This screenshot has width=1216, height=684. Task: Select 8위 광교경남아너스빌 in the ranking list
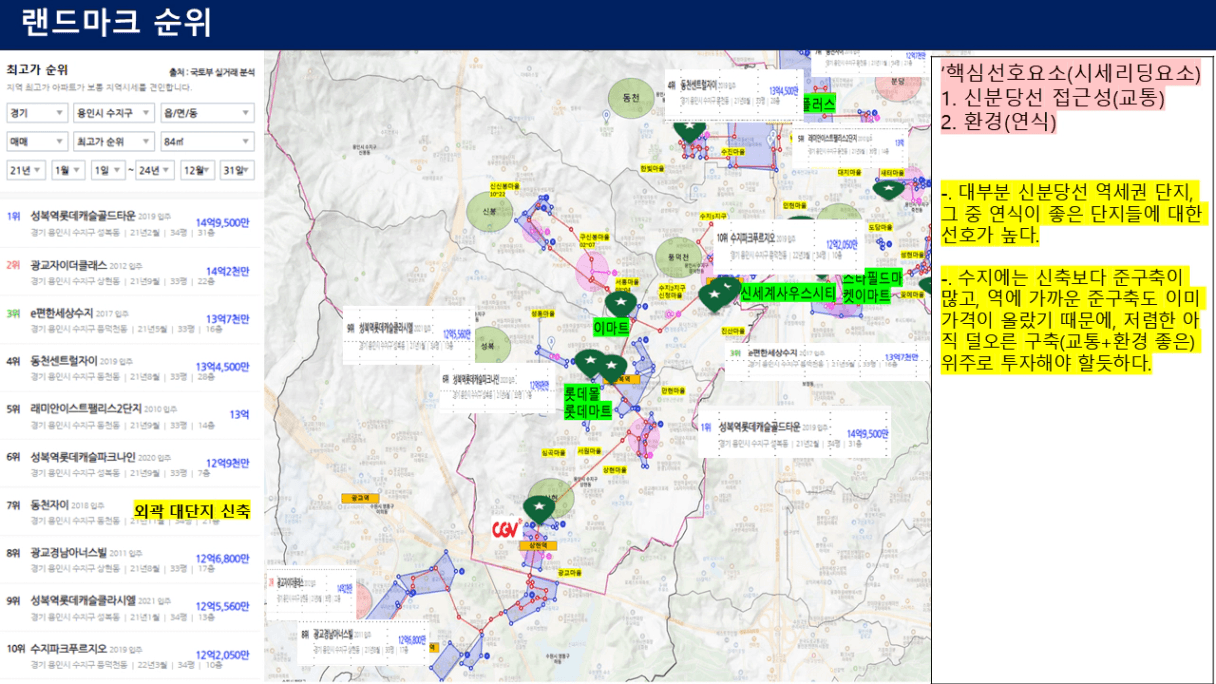point(128,558)
